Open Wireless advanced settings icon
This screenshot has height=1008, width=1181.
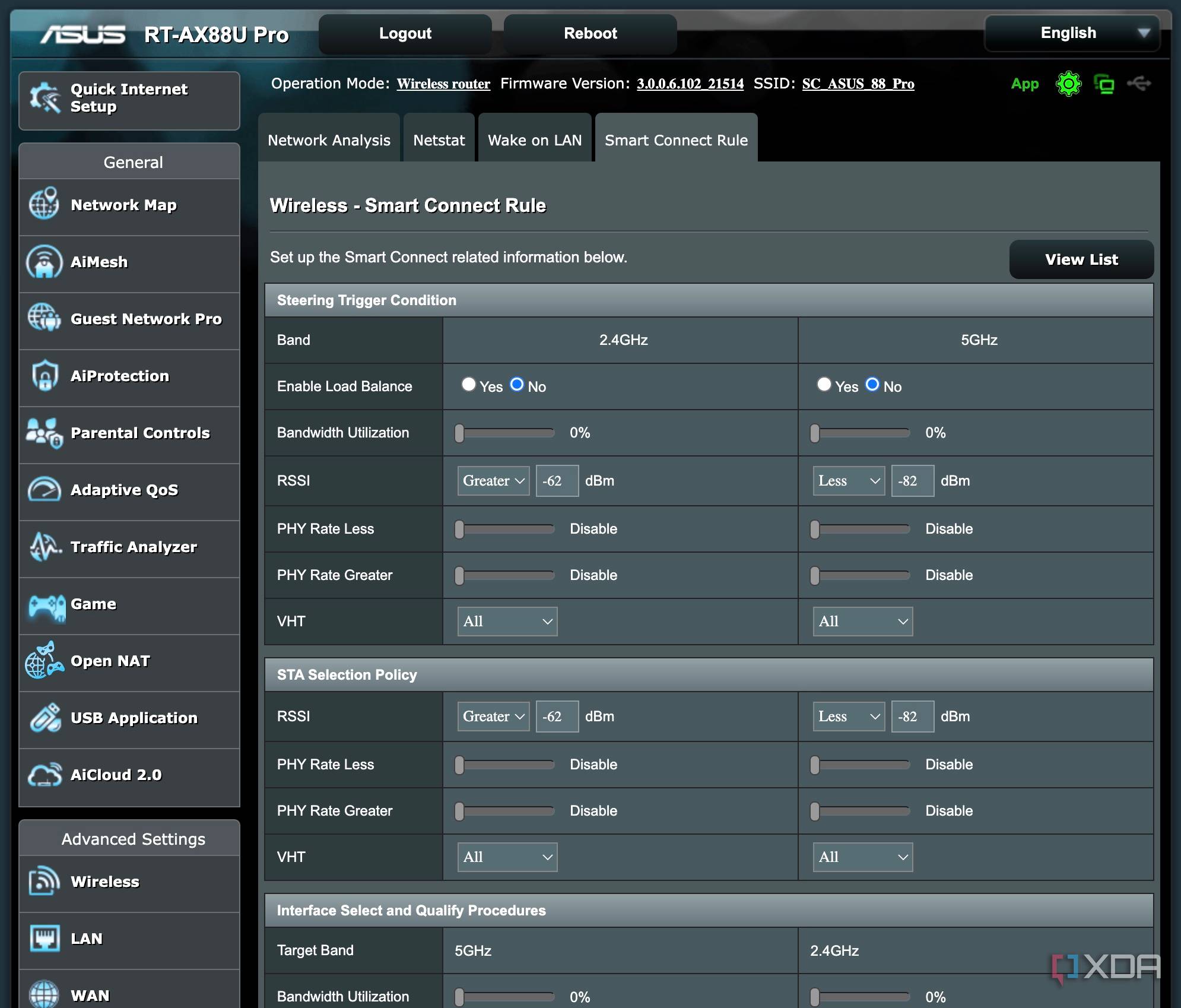tap(44, 881)
